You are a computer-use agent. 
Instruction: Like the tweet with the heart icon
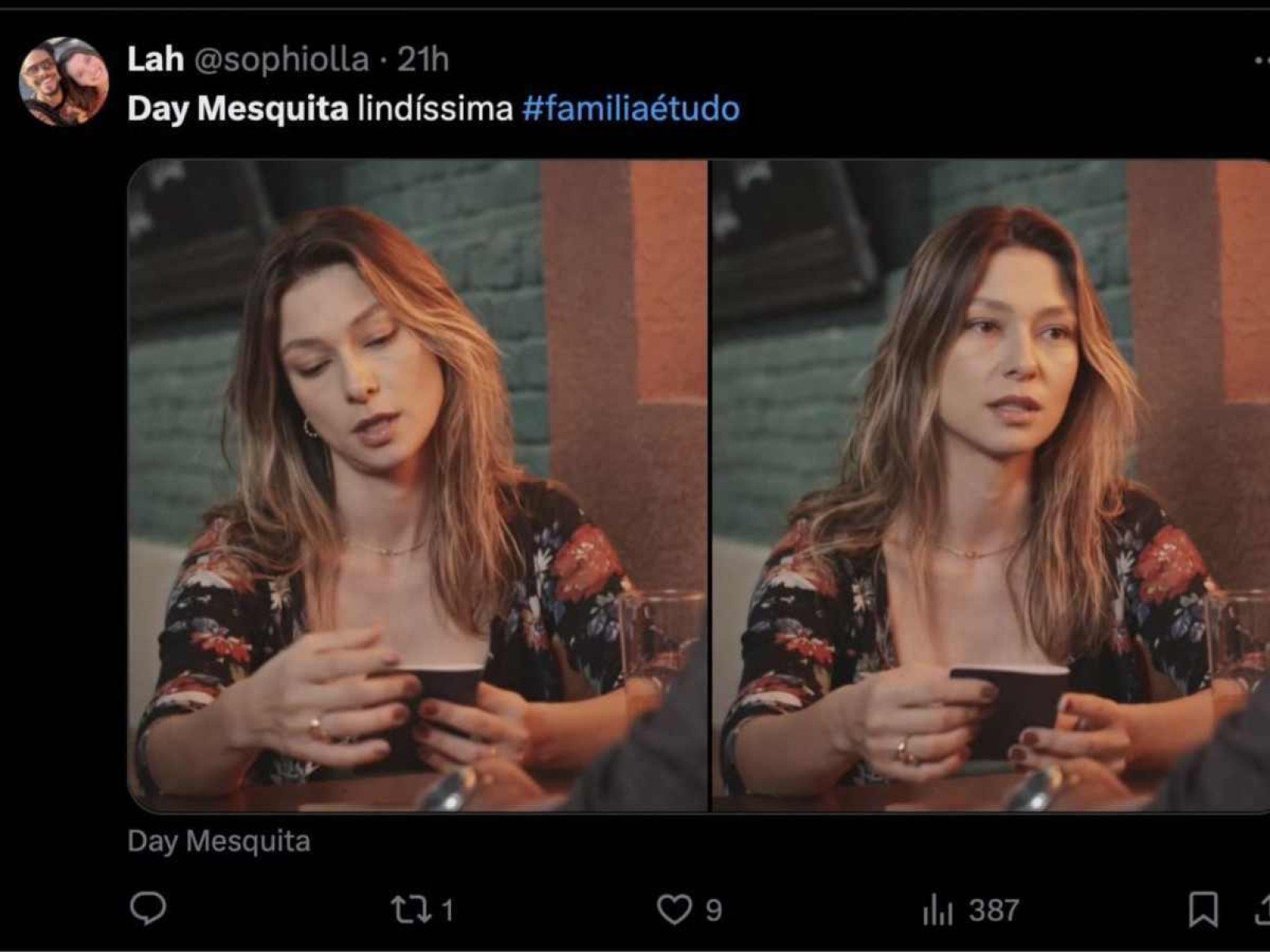(674, 909)
